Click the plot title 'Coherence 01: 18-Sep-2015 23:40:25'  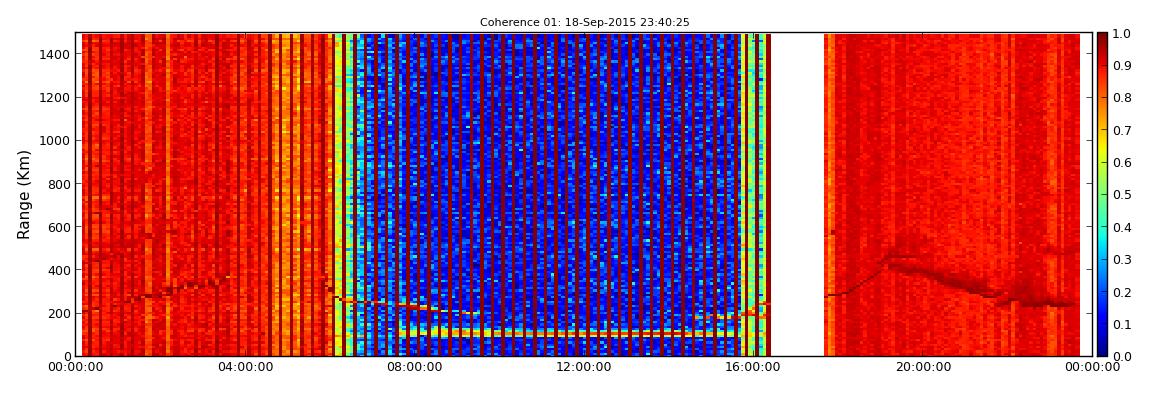[x=585, y=23]
